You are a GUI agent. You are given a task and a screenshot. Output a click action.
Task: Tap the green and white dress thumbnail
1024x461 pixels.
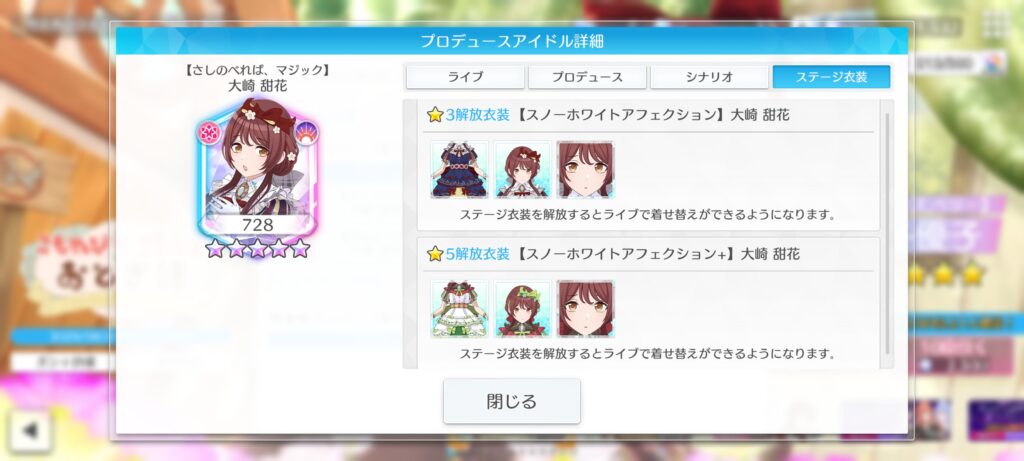coord(459,309)
